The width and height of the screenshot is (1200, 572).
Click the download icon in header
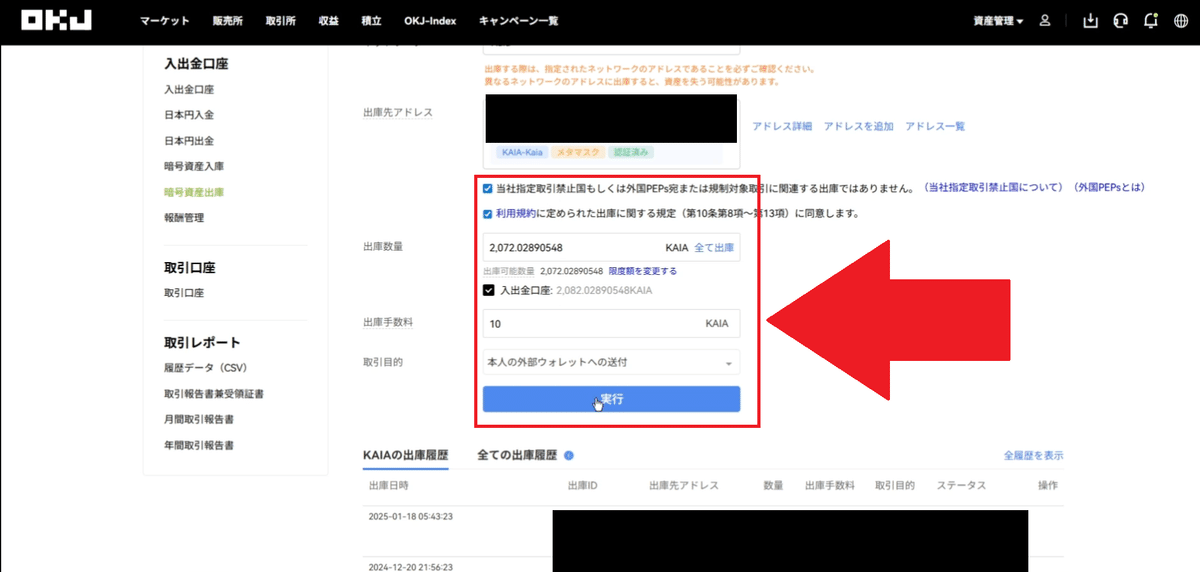1091,21
